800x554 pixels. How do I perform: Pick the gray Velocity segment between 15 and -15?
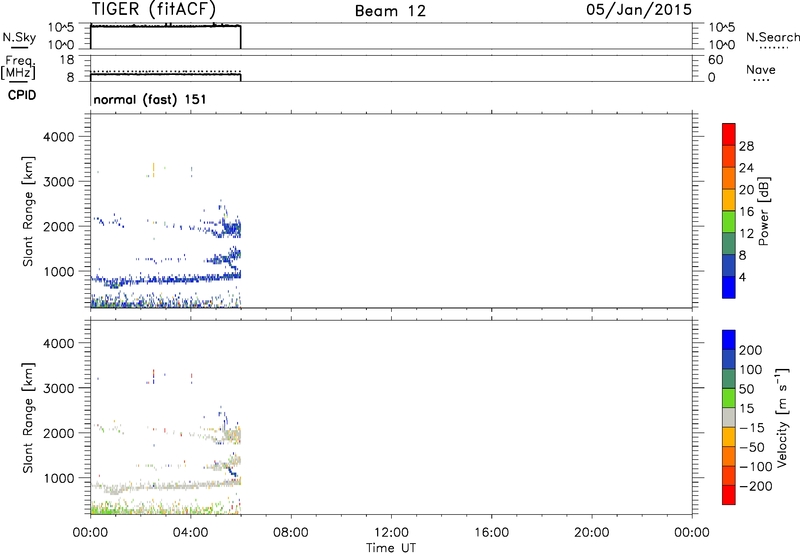click(729, 417)
